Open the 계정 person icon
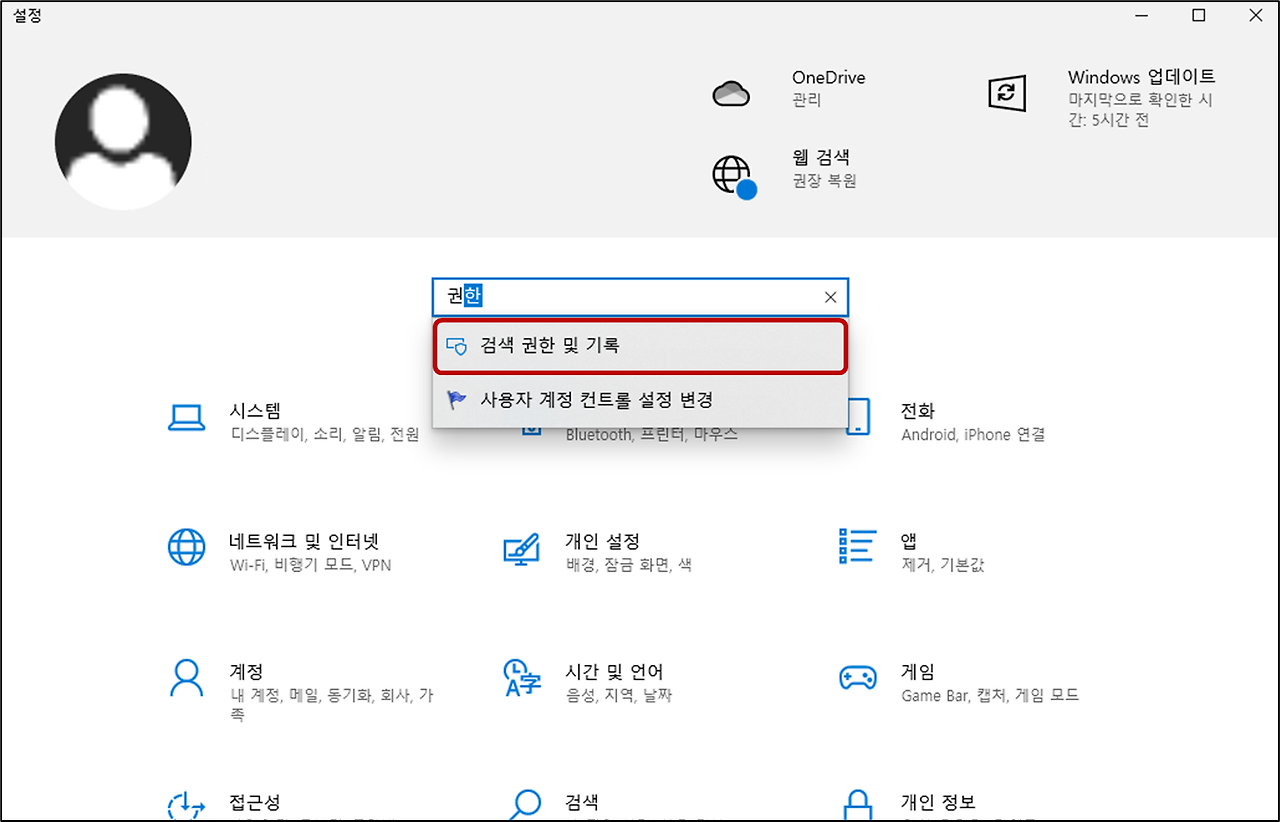Screen dimensions: 1280x822 click(187, 678)
